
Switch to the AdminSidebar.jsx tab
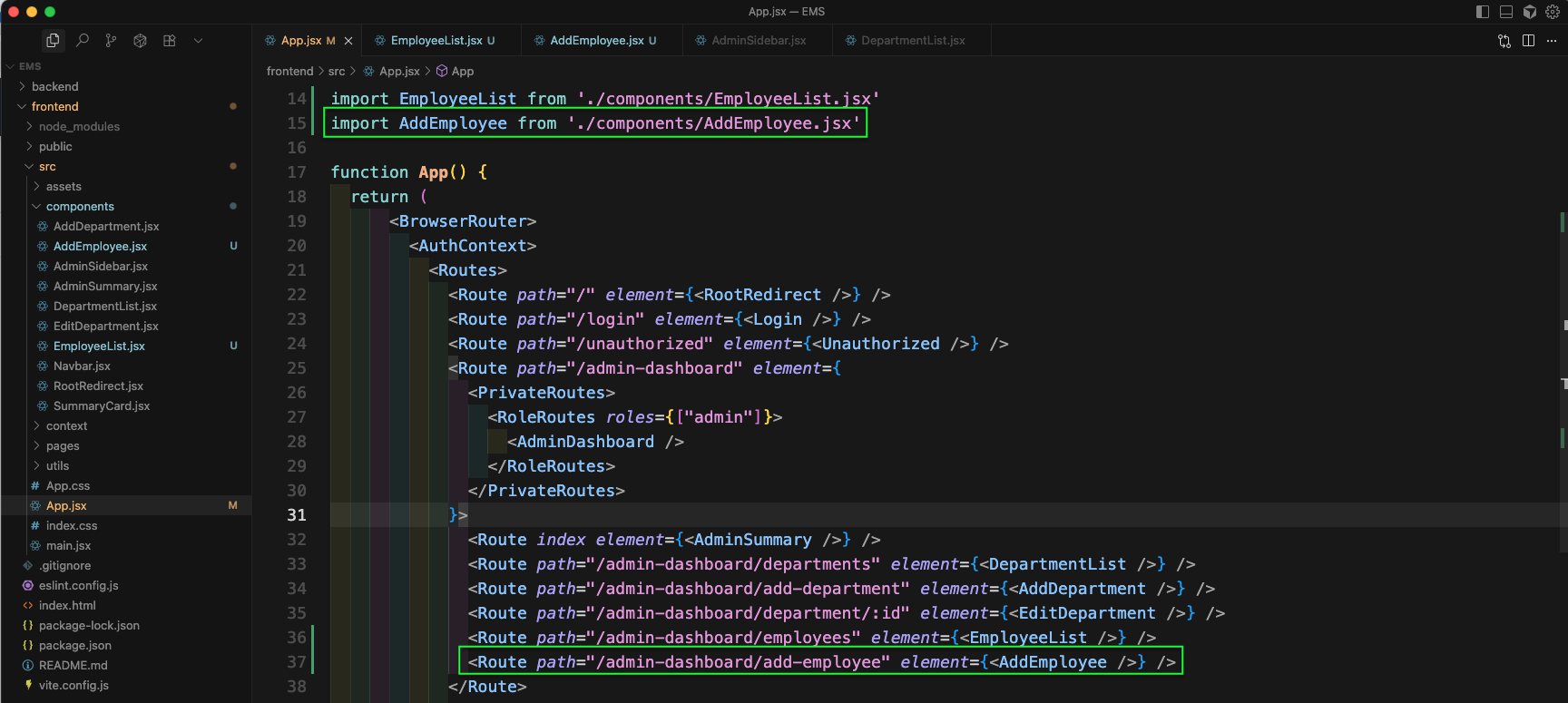pyautogui.click(x=759, y=40)
